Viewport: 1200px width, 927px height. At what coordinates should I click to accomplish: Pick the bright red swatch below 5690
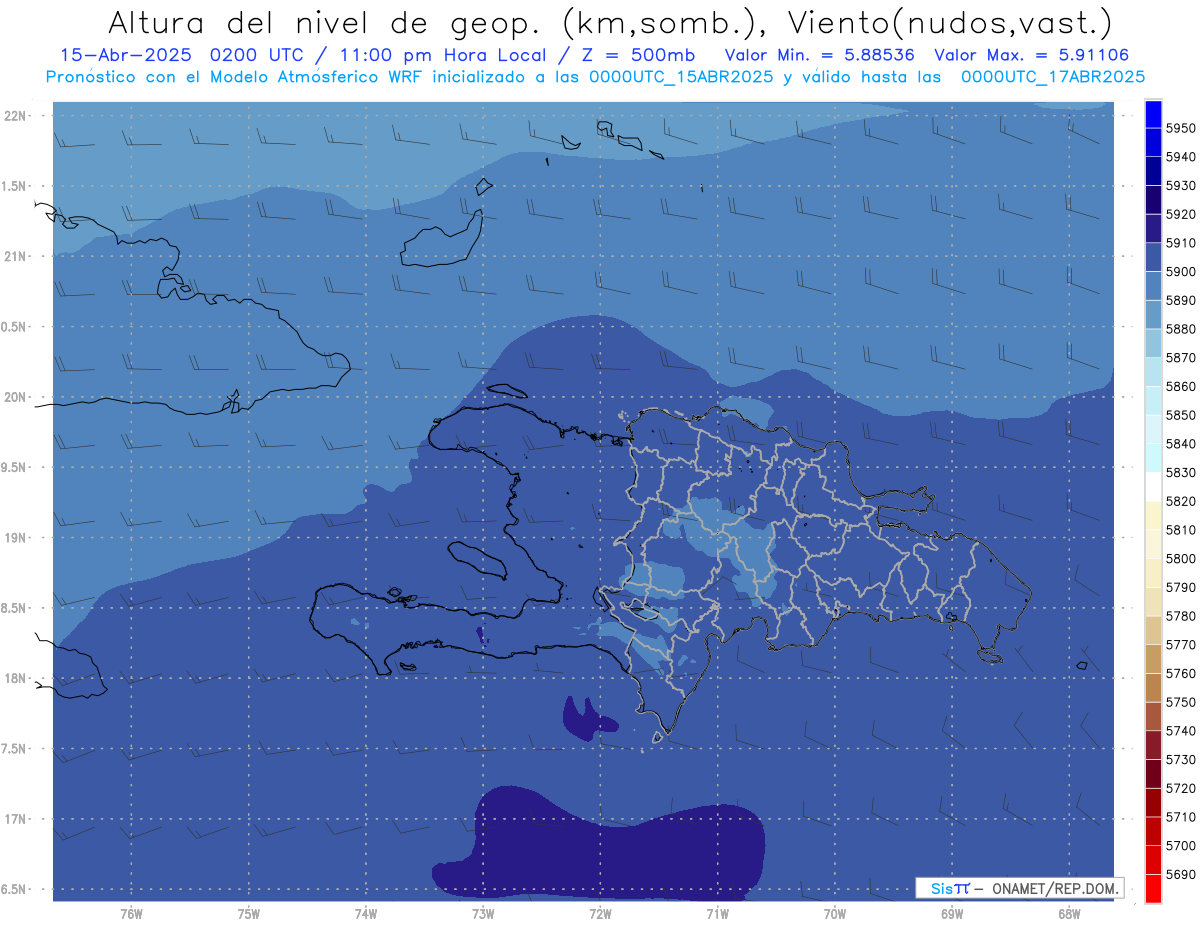pyautogui.click(x=1153, y=888)
